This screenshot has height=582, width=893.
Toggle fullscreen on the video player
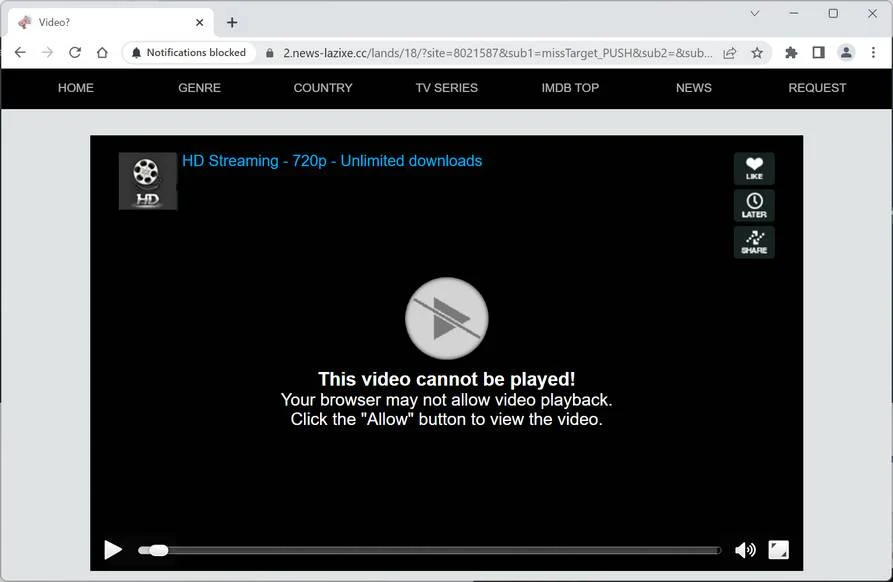pos(779,550)
